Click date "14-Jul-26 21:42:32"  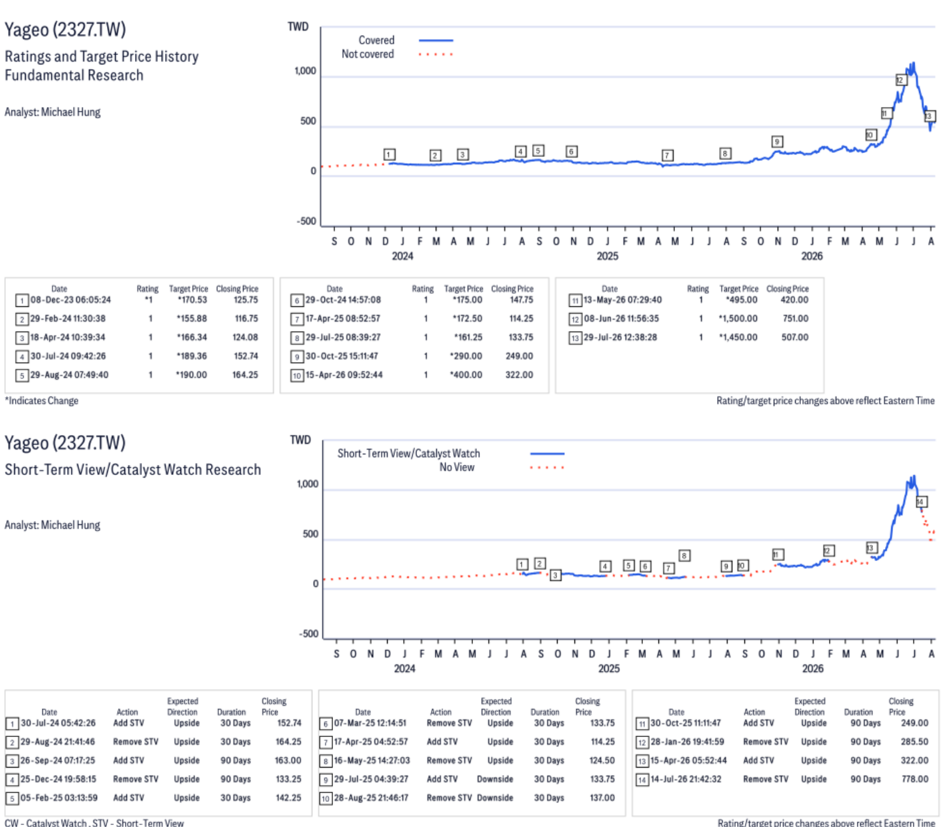pos(687,779)
